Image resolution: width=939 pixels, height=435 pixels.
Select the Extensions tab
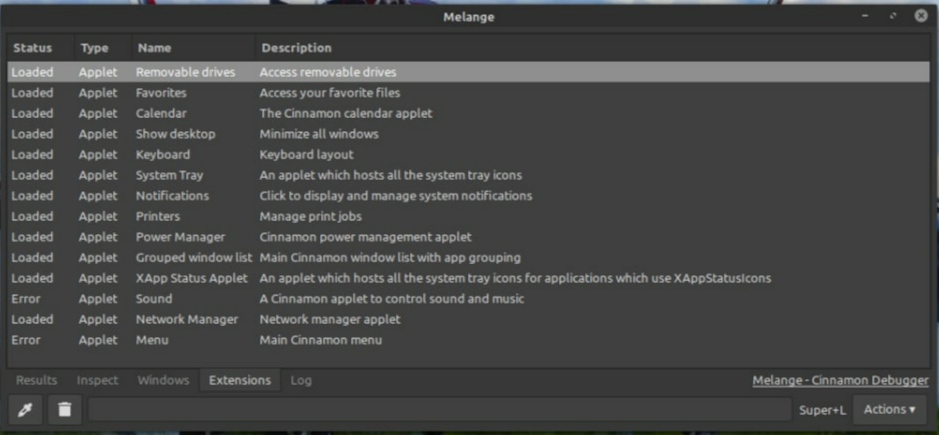tap(240, 380)
